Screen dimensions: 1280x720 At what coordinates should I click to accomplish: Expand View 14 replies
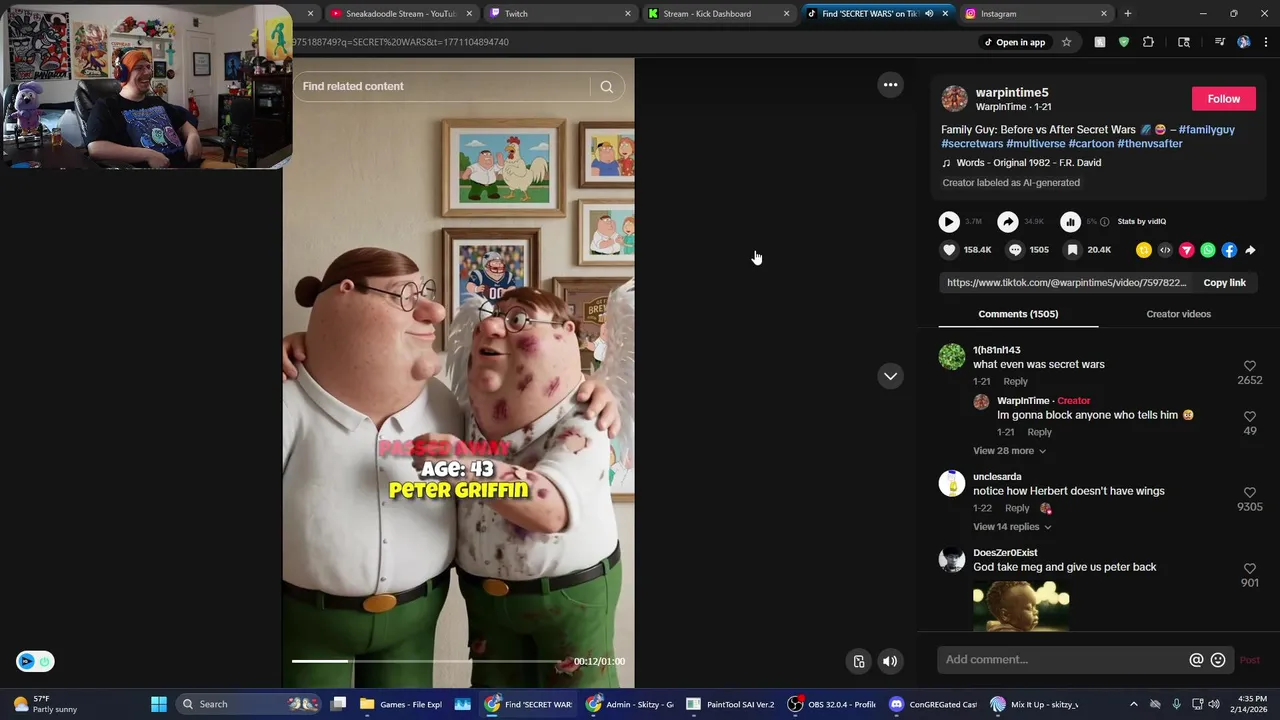coord(1012,527)
